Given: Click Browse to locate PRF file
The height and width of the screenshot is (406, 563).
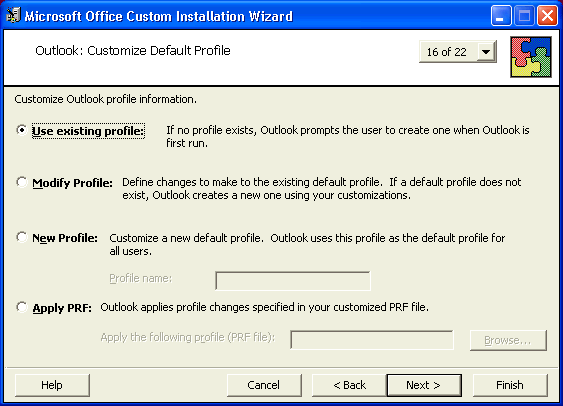Looking at the screenshot, I should tap(508, 340).
